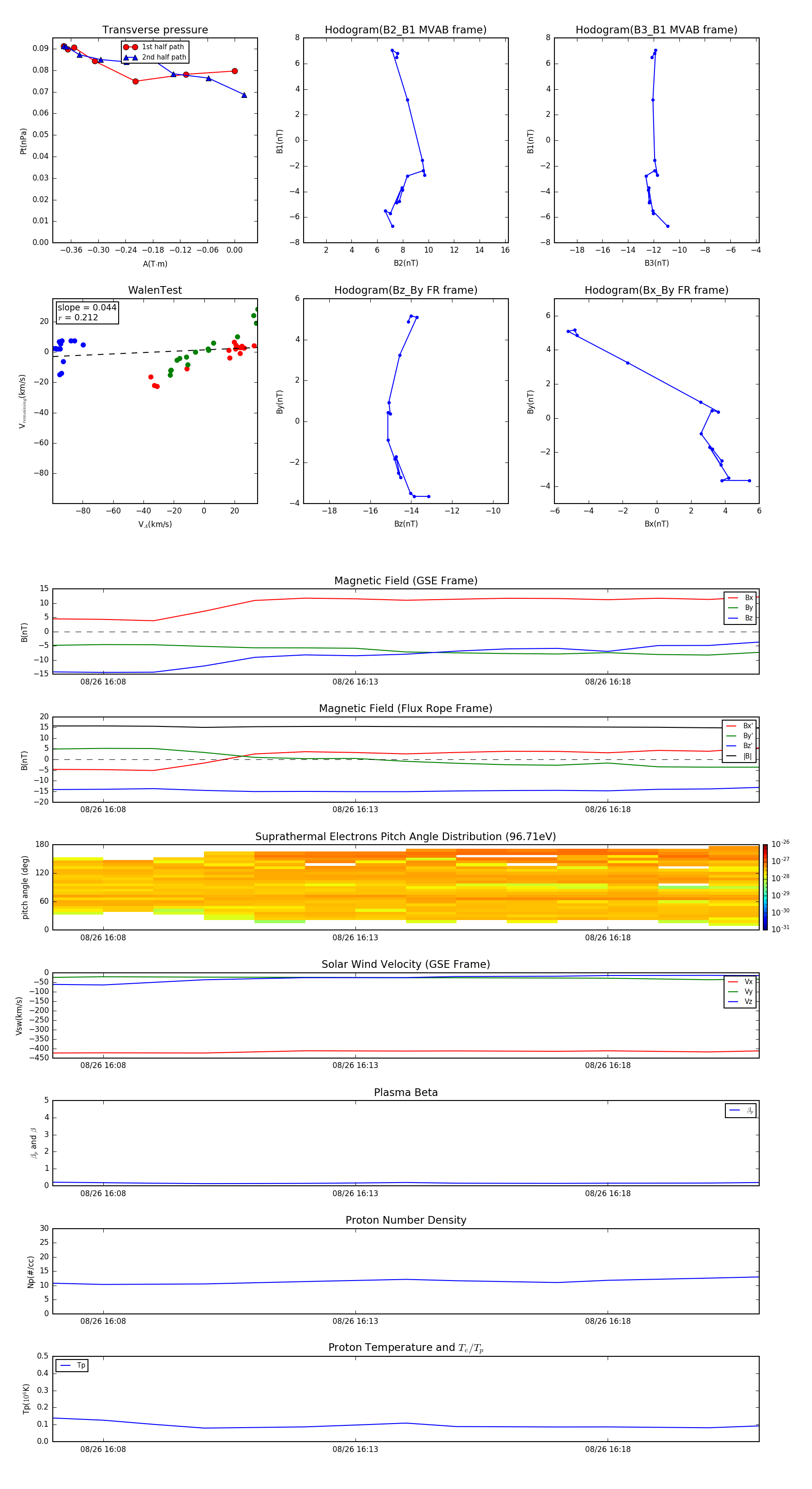Click the '10^-26' colorbar tick label
This screenshot has width=812, height=1489.
point(780,844)
